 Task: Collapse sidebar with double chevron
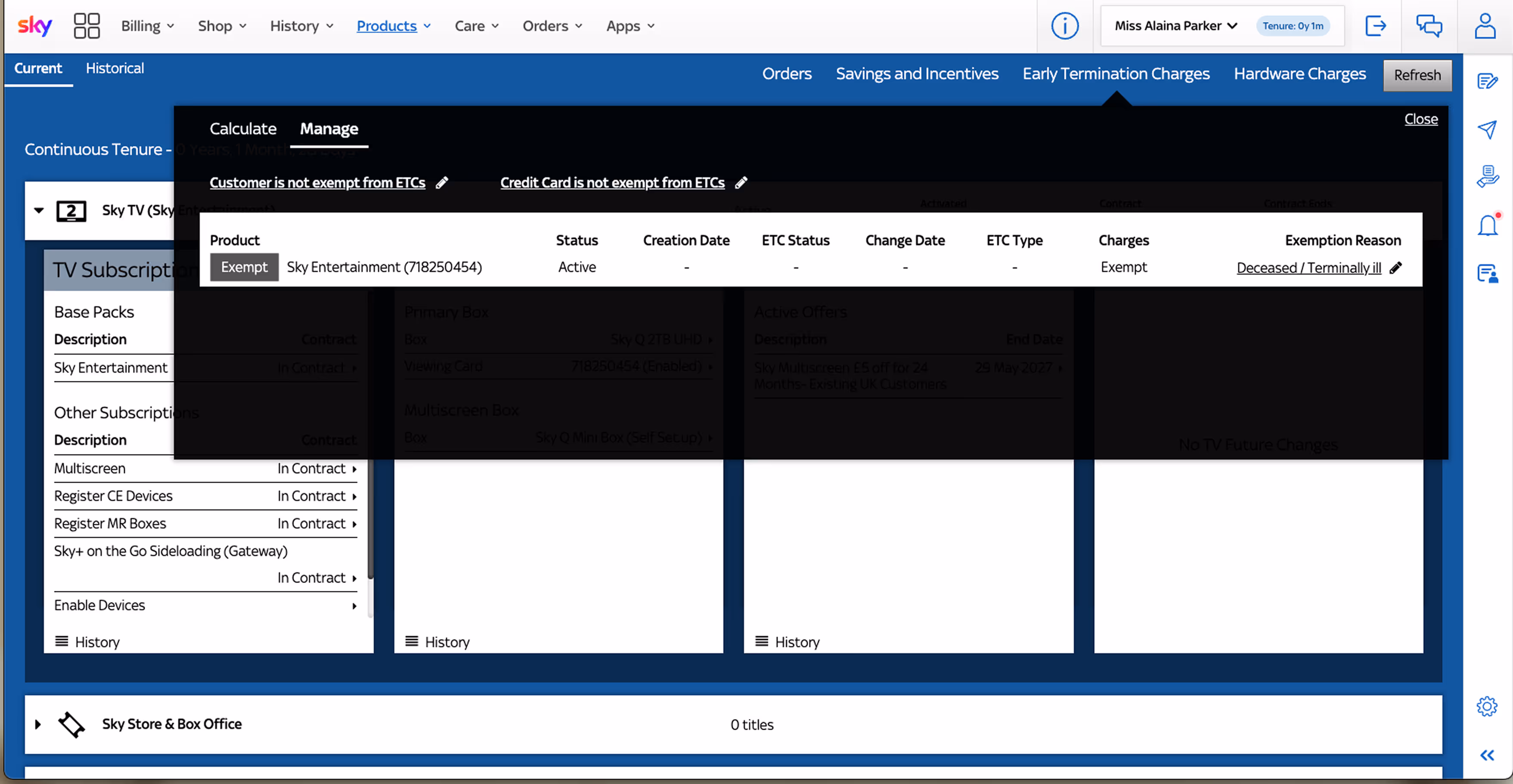[x=1487, y=755]
